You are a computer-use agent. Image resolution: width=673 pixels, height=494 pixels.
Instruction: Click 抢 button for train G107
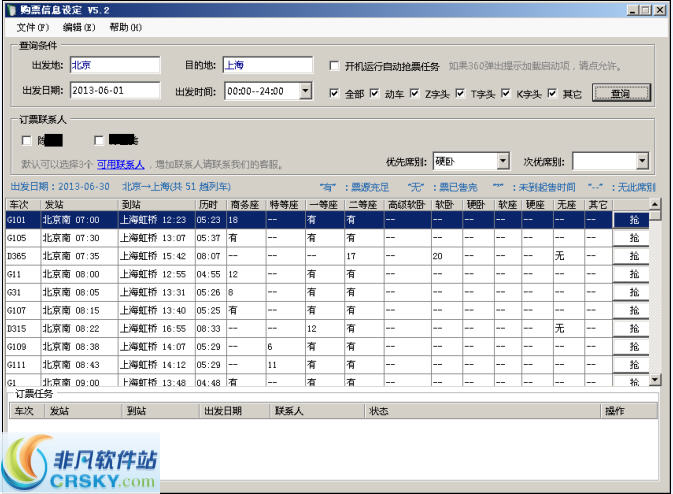point(631,310)
